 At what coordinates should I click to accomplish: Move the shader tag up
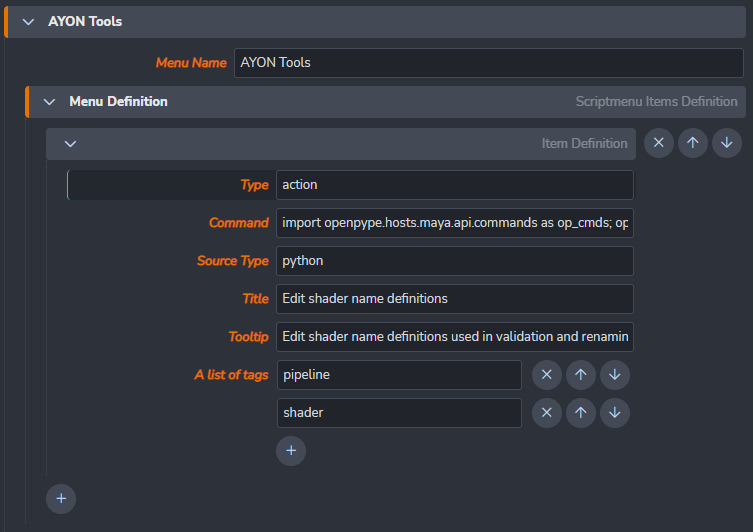coord(581,412)
